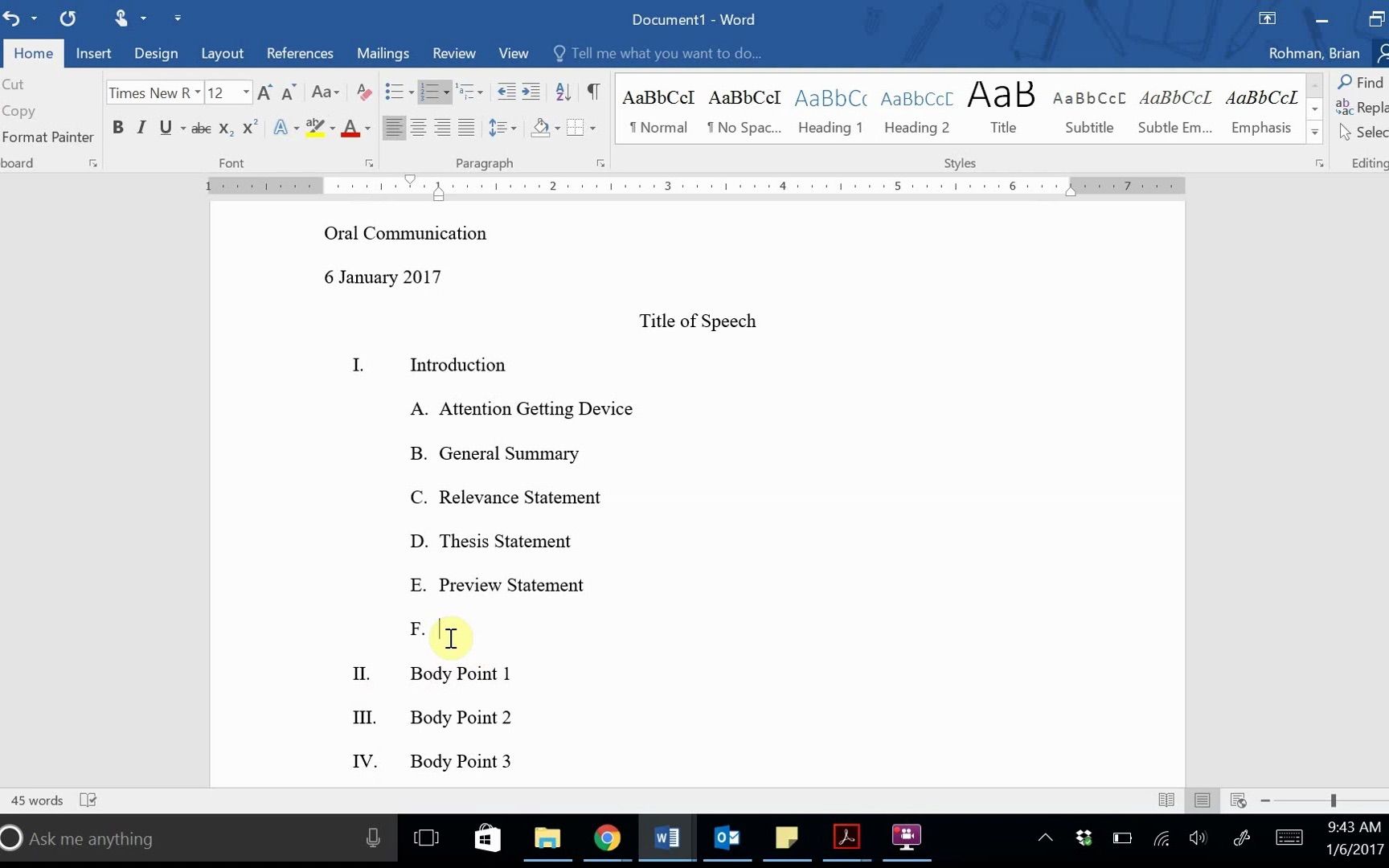This screenshot has height=868, width=1389.
Task: Apply Strikethrough formatting
Action: click(201, 128)
